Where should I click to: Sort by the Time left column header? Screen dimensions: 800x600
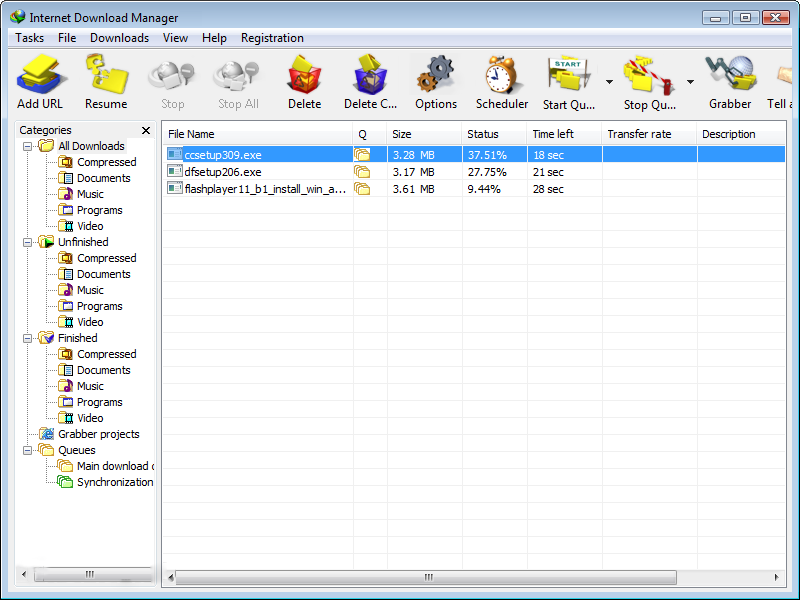[564, 134]
